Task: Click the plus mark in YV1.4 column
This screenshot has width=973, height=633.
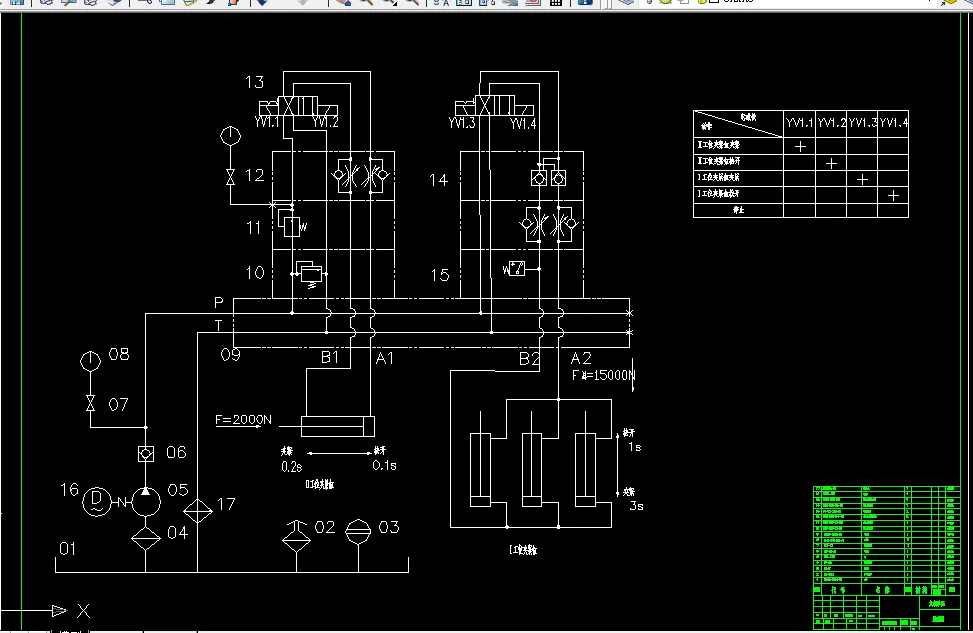Action: [x=894, y=195]
